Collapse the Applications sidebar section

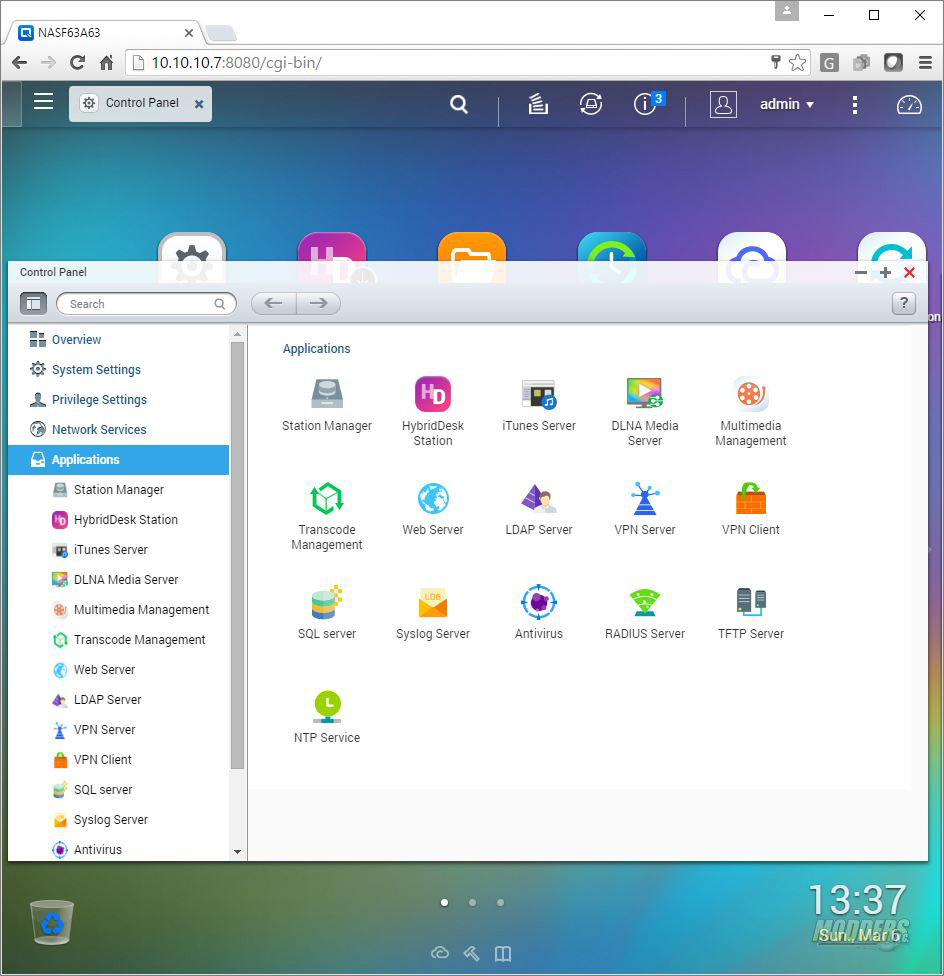click(x=118, y=459)
